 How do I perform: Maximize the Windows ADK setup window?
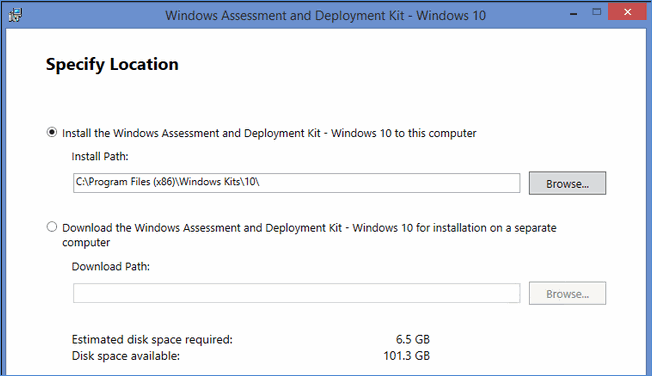[x=597, y=12]
